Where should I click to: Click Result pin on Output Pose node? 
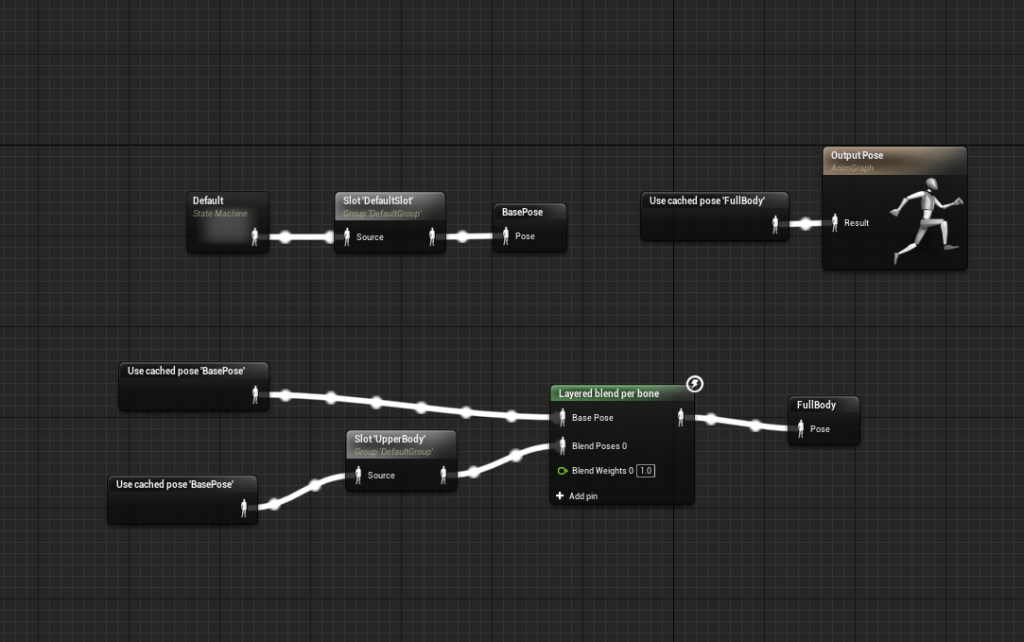pos(834,224)
